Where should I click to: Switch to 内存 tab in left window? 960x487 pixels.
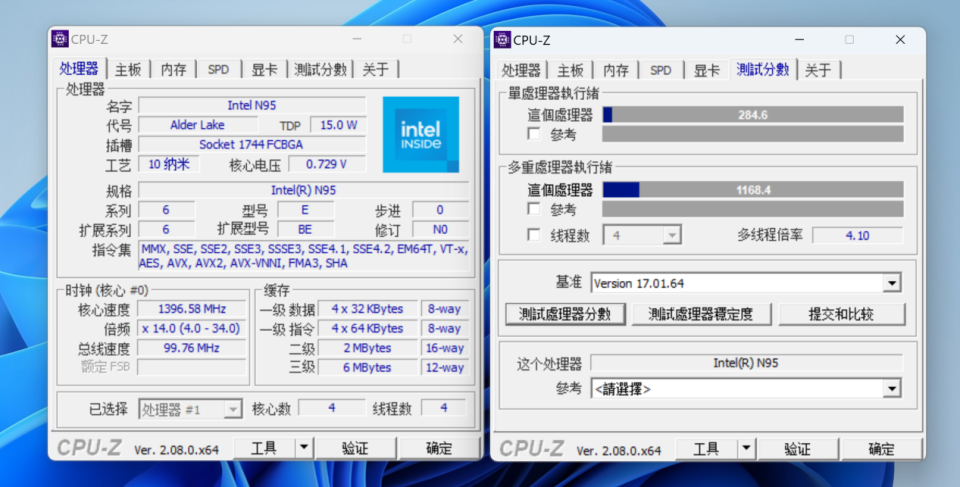coord(173,69)
